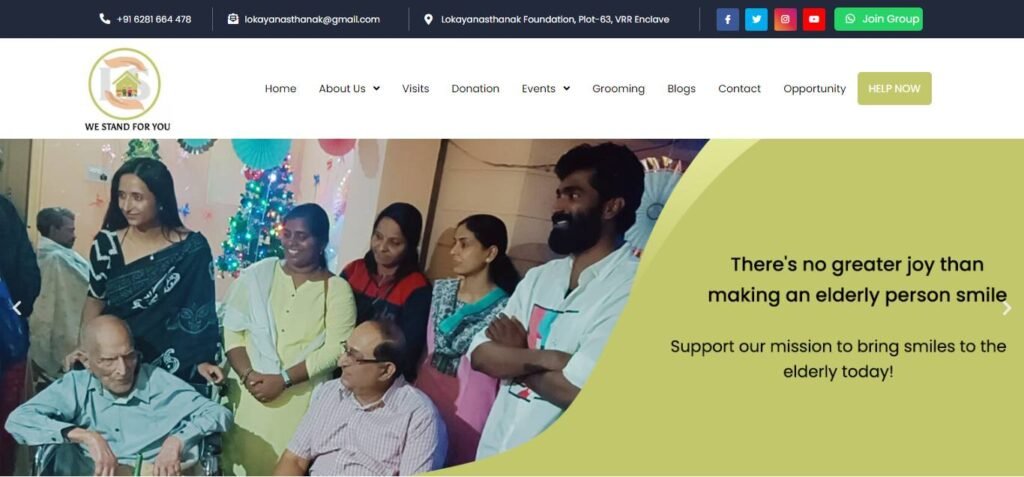Screen dimensions: 1024x477
Task: Open the Opportunity menu link
Action: pos(814,88)
